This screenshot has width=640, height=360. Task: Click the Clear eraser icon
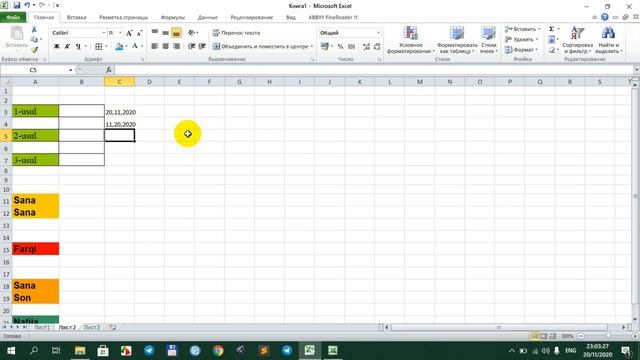551,50
